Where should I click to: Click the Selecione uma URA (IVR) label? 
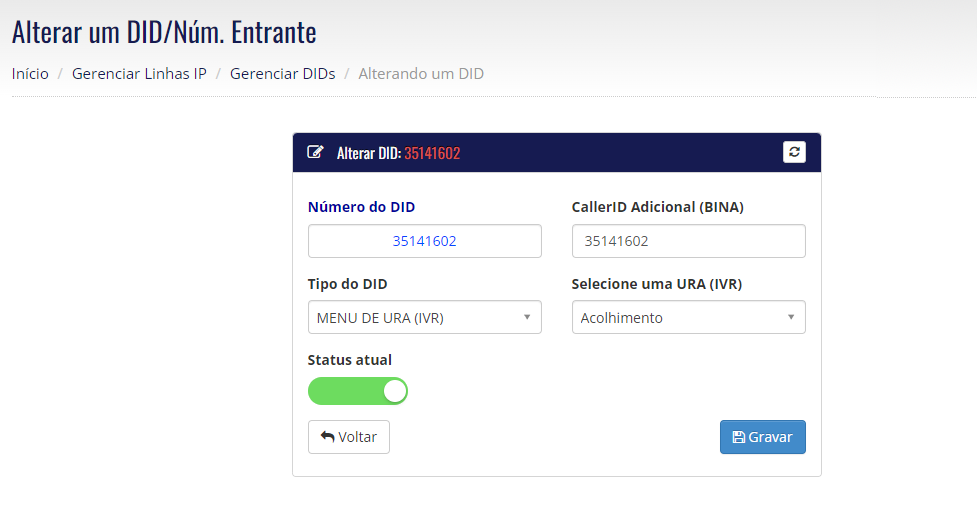pos(657,284)
